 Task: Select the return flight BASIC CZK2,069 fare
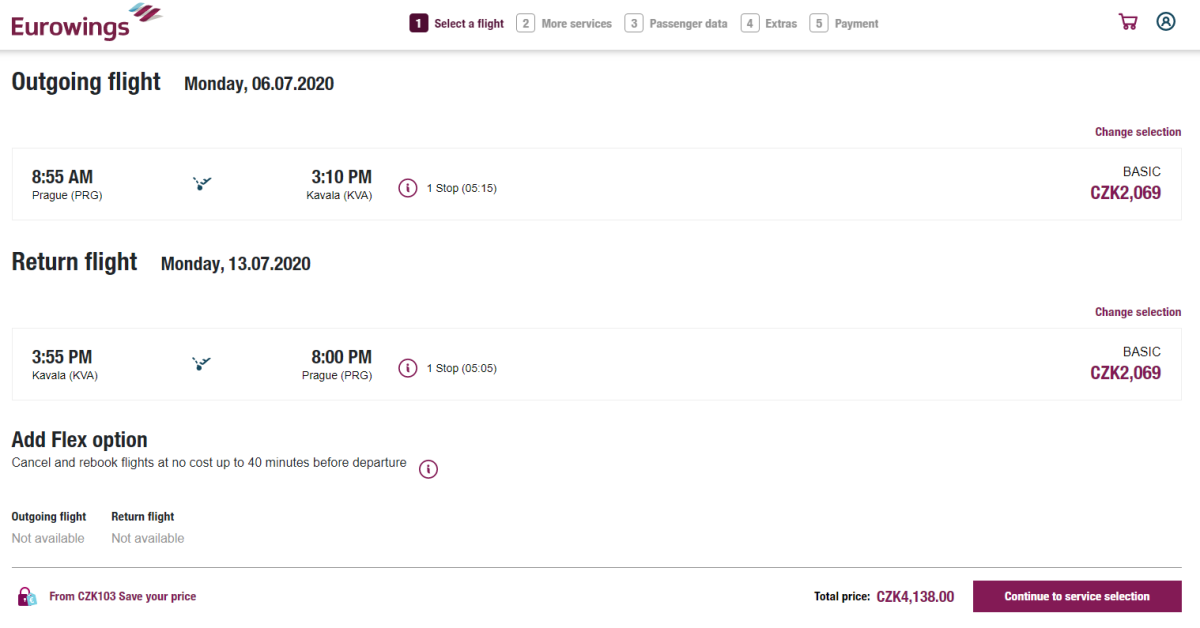[x=1125, y=364]
